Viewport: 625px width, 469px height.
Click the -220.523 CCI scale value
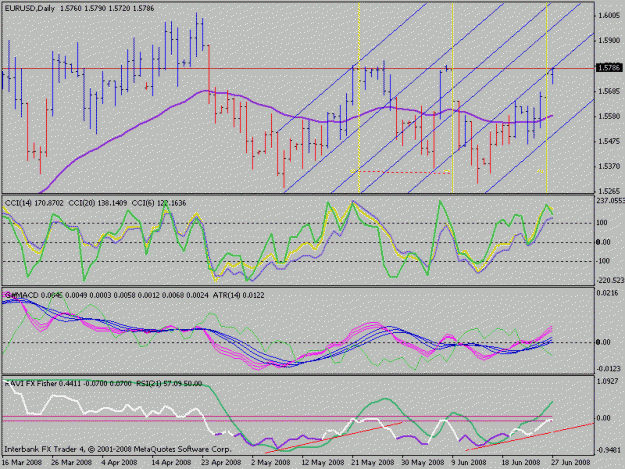click(610, 281)
